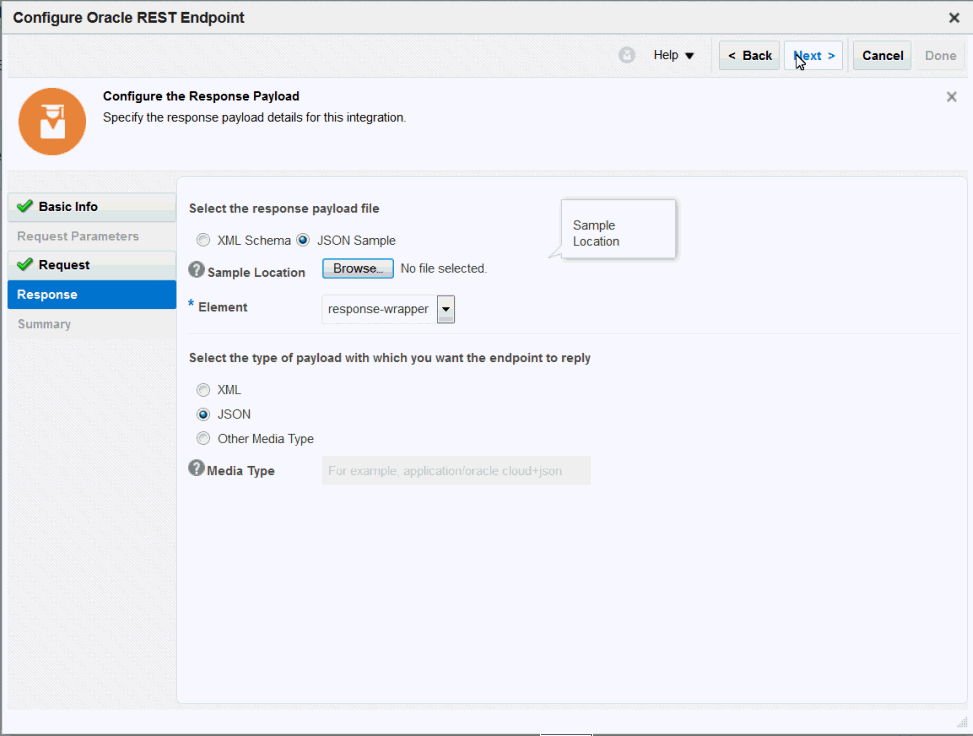Select the Response step

tap(92, 294)
